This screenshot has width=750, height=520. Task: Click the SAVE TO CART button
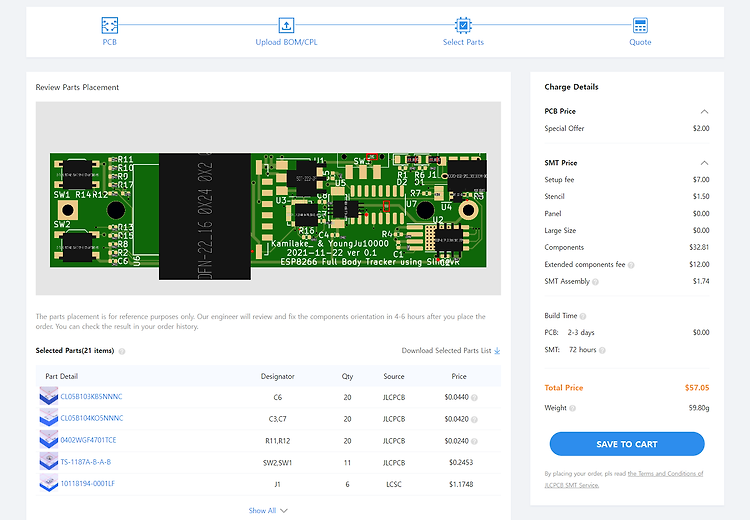[627, 444]
